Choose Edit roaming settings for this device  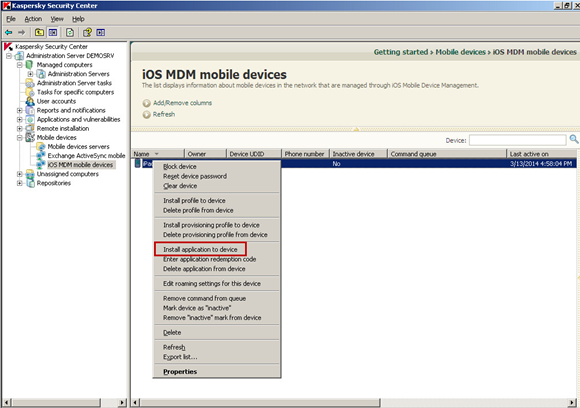pos(217,283)
